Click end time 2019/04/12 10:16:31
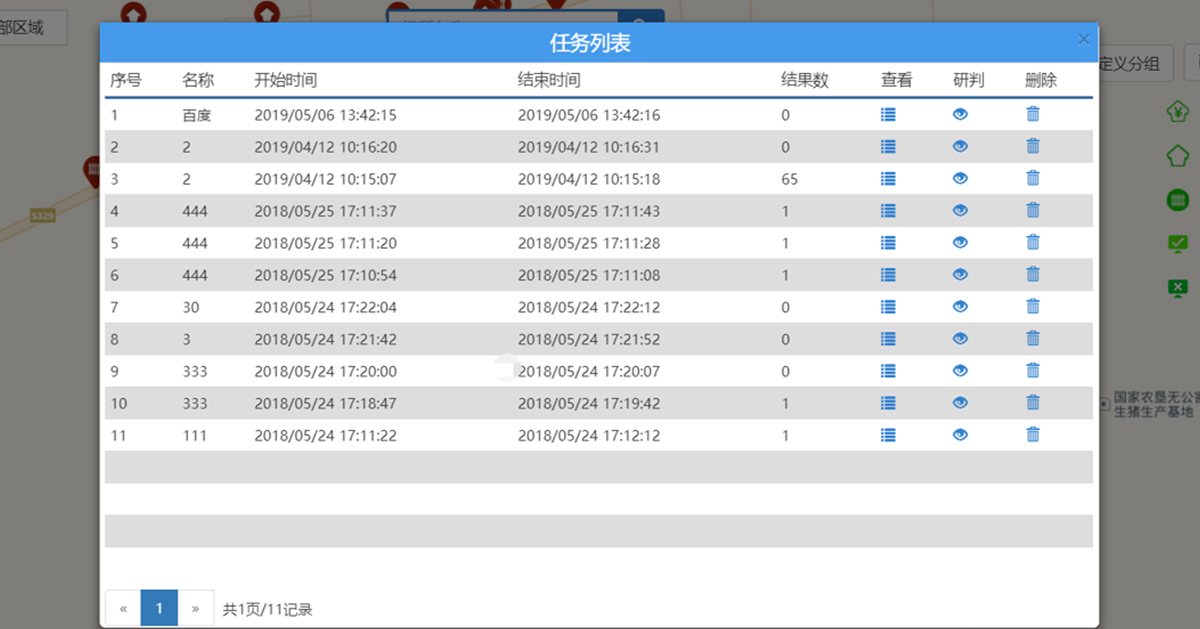This screenshot has width=1200, height=629. [x=589, y=147]
